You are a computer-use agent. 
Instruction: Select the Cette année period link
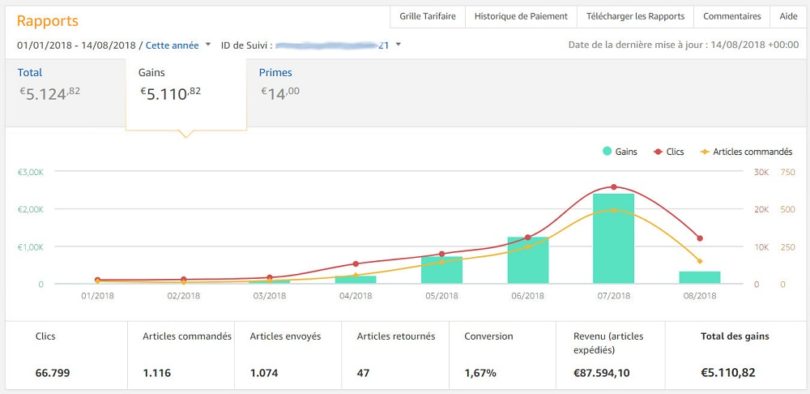pos(172,45)
